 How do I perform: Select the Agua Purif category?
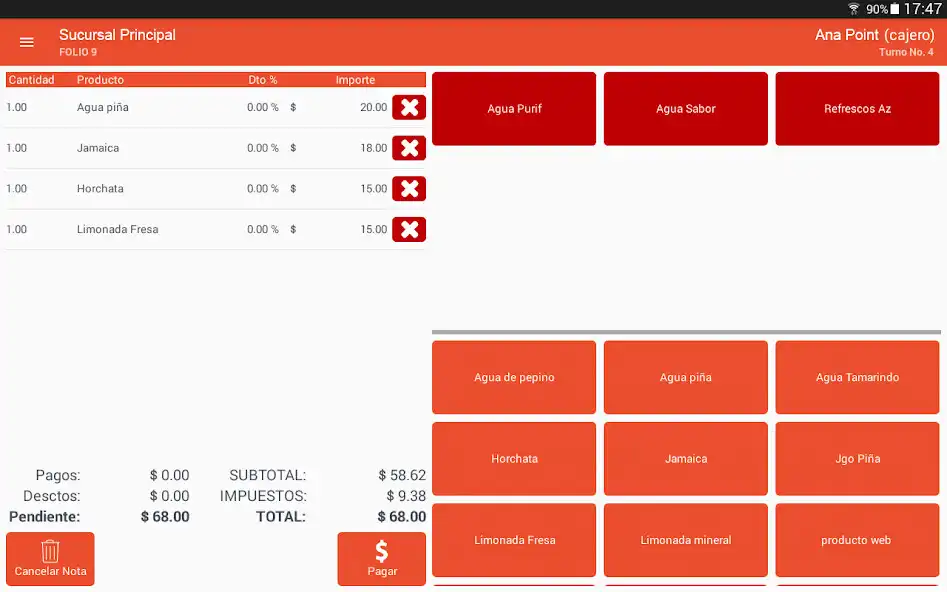pyautogui.click(x=513, y=108)
